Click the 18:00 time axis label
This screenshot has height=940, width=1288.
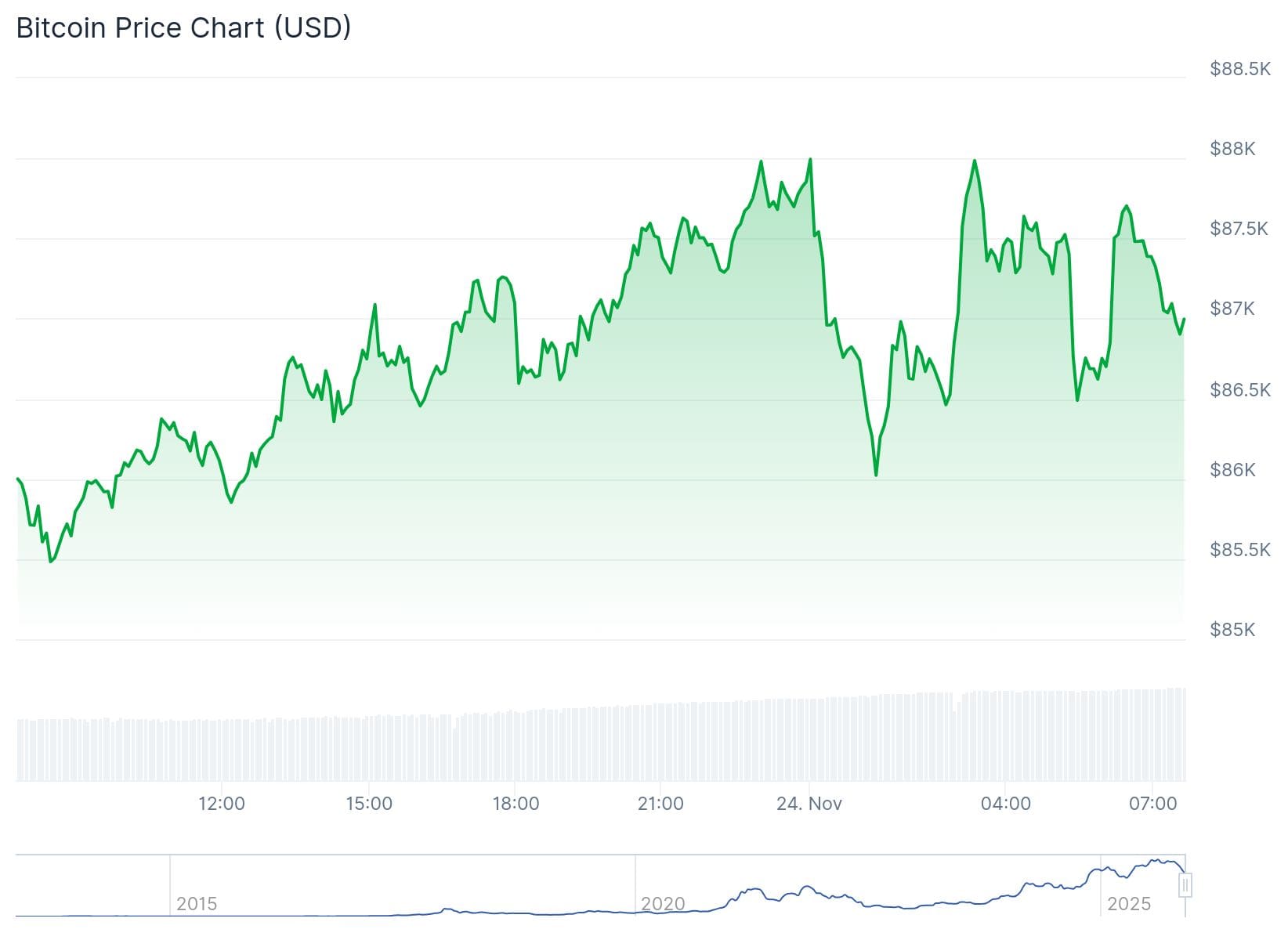pos(516,804)
